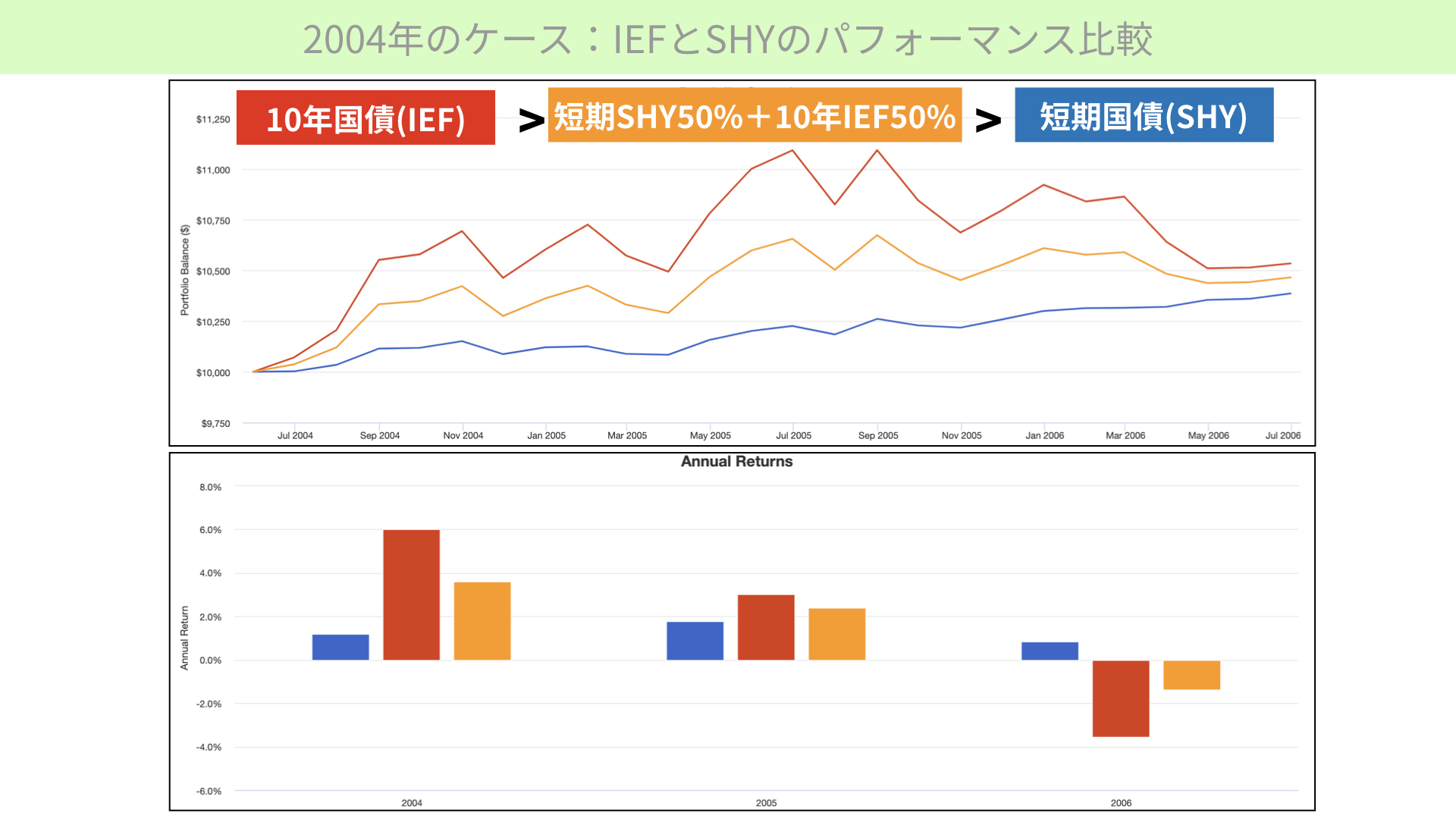This screenshot has height=819, width=1456.
Task: Click the slide title about IEF and SHY comparison
Action: click(x=727, y=39)
